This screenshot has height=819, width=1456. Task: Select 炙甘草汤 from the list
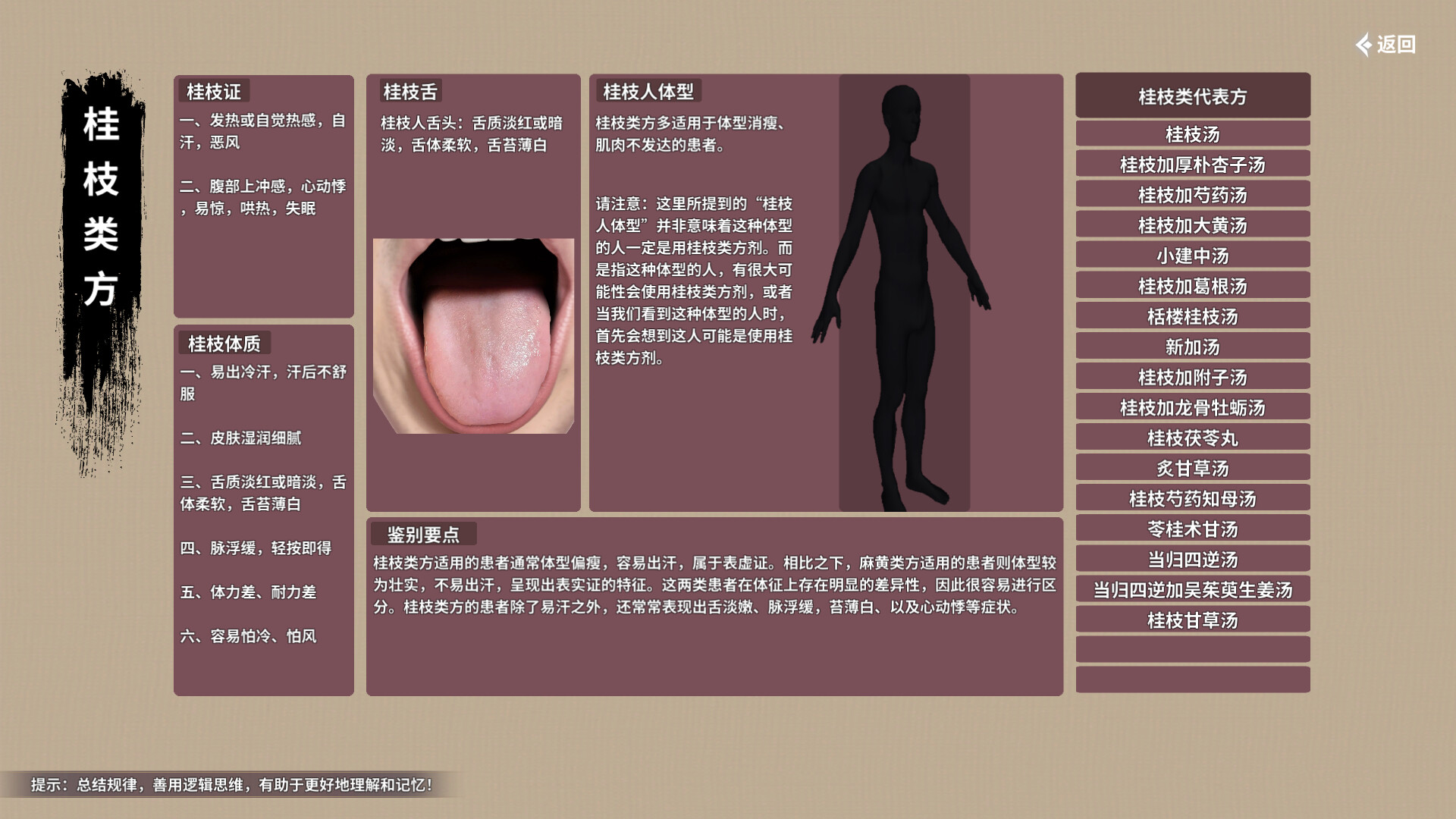1192,467
